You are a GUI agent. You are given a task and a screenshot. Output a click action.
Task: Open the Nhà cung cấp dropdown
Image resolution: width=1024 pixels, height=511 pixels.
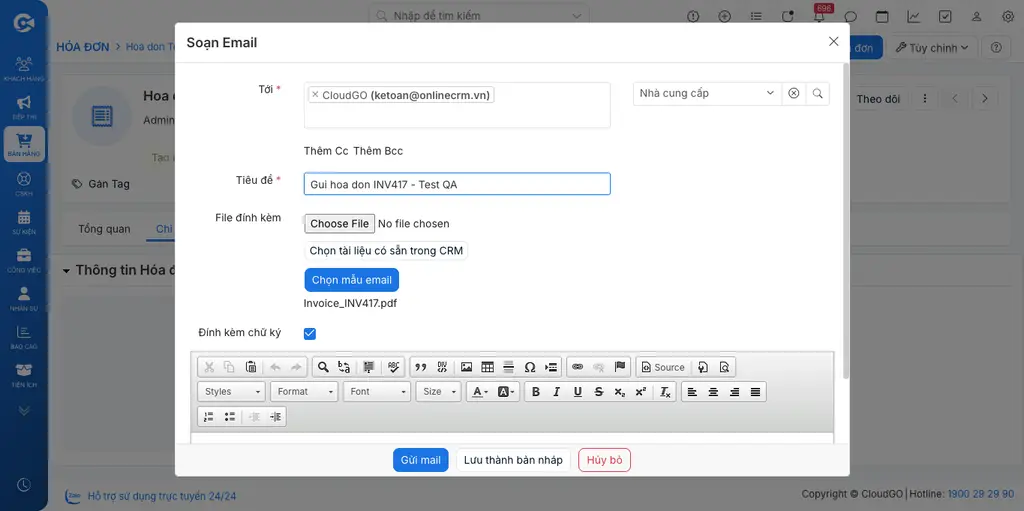click(707, 93)
